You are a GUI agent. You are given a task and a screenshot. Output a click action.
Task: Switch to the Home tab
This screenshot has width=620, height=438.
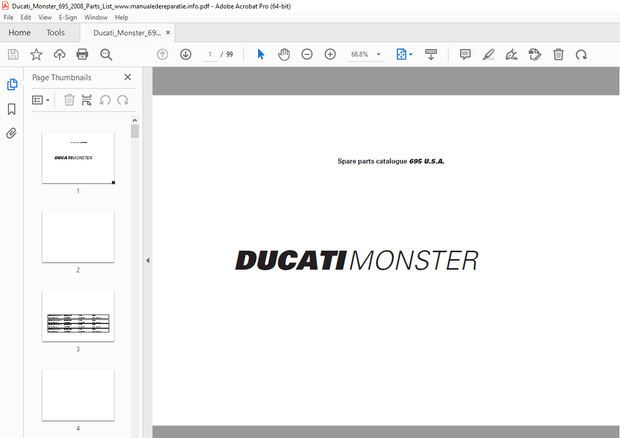(19, 33)
